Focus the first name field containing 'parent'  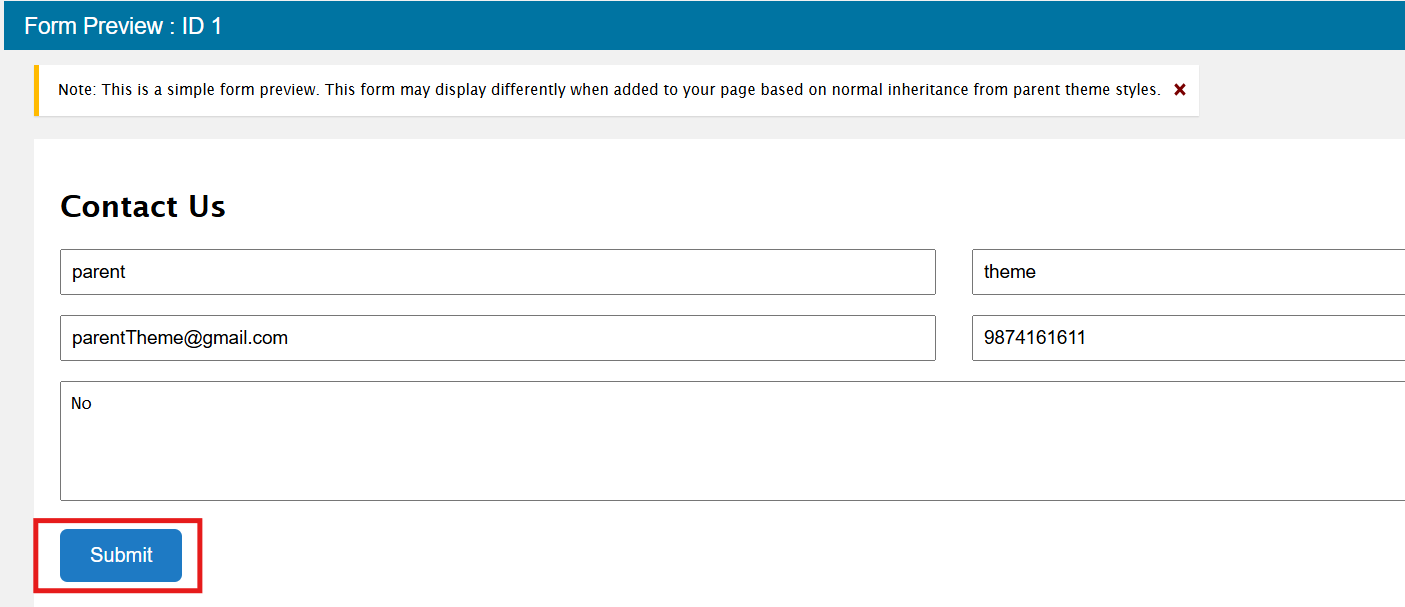click(498, 272)
